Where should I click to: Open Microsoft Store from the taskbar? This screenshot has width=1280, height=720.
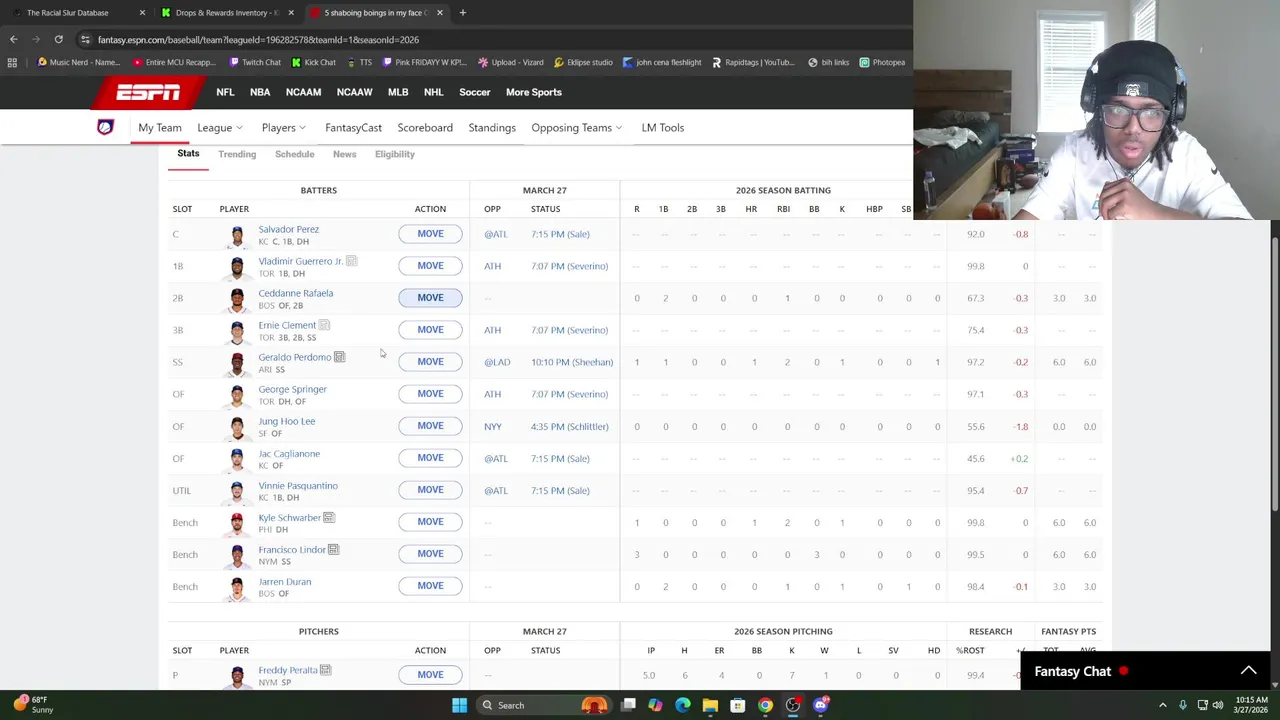point(738,705)
